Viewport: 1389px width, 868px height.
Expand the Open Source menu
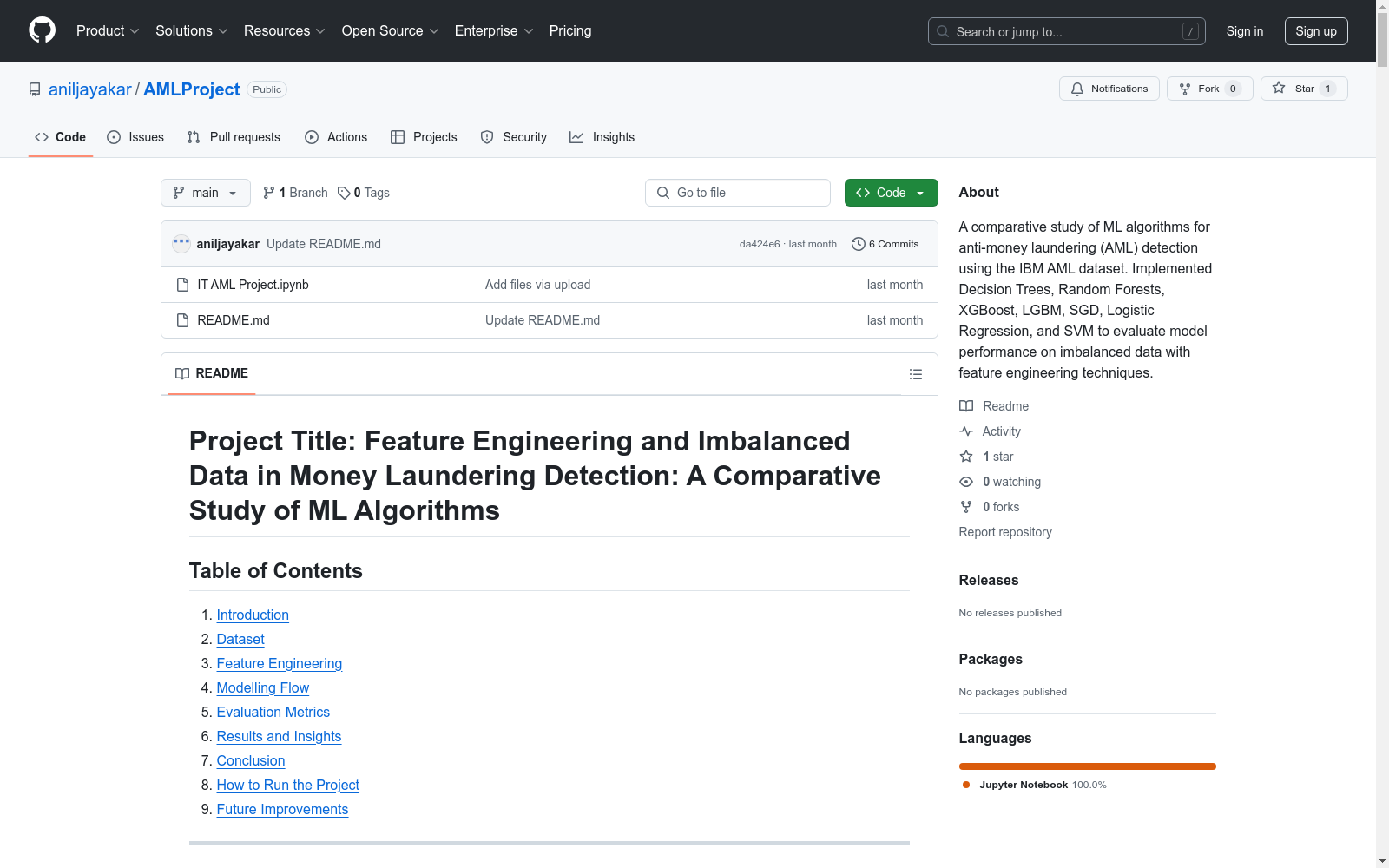tap(390, 30)
